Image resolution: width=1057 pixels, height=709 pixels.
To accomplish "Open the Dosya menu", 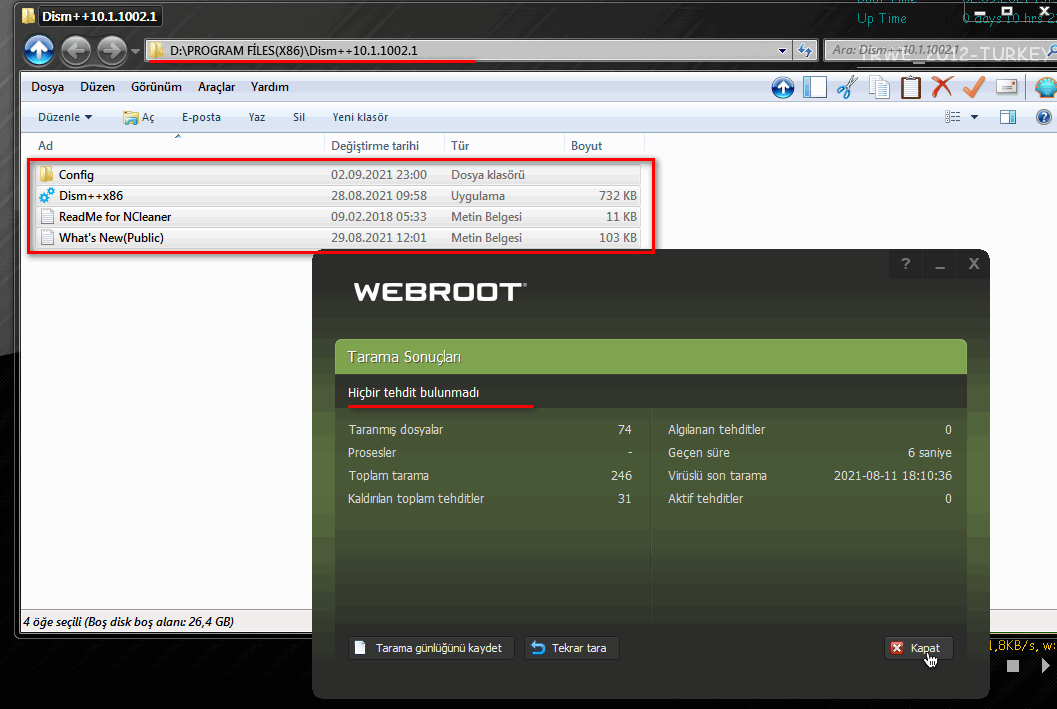I will tap(47, 87).
